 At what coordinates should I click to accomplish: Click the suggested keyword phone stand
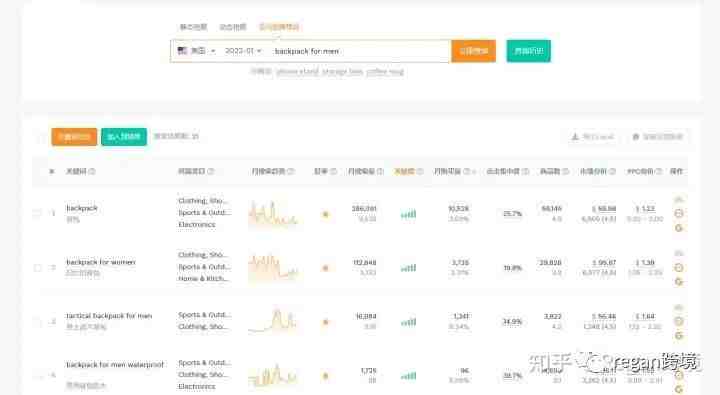297,72
